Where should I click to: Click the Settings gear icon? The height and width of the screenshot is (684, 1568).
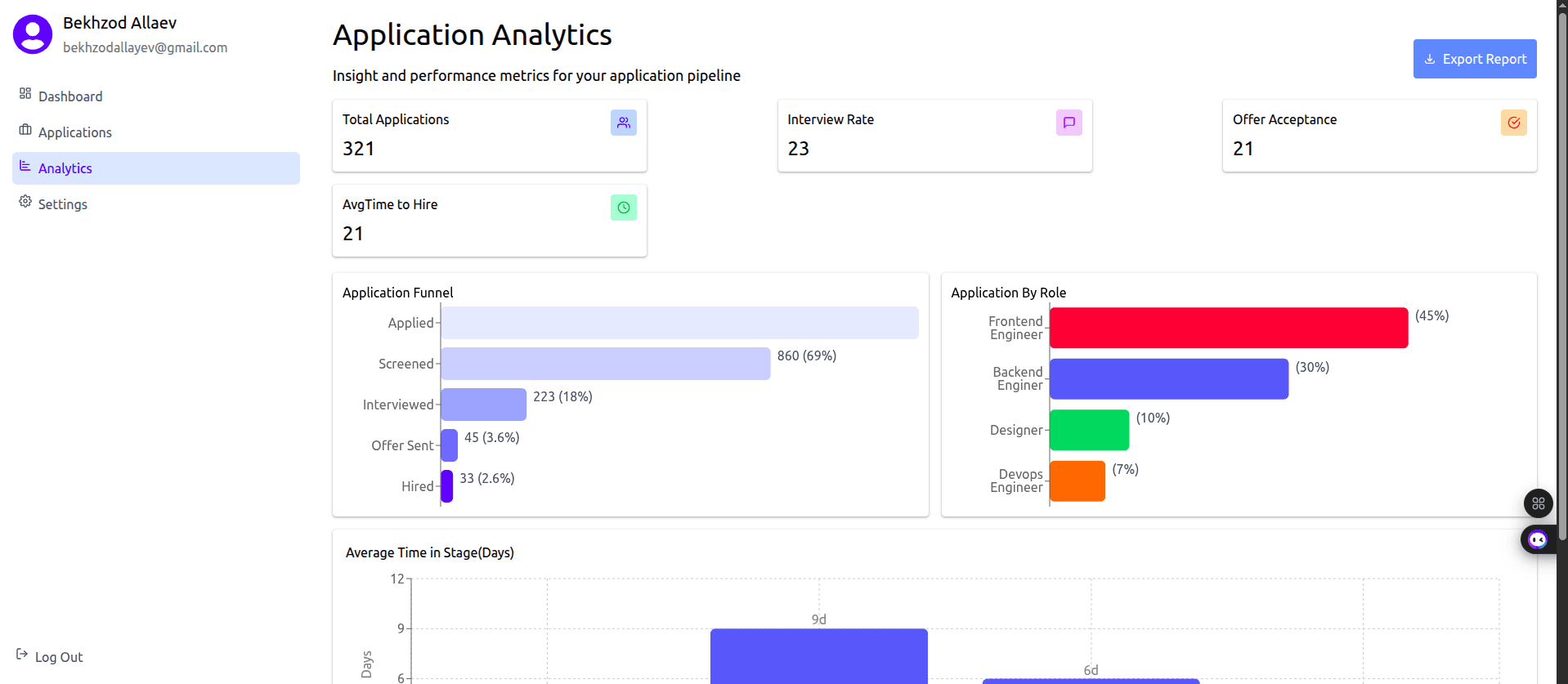(25, 202)
